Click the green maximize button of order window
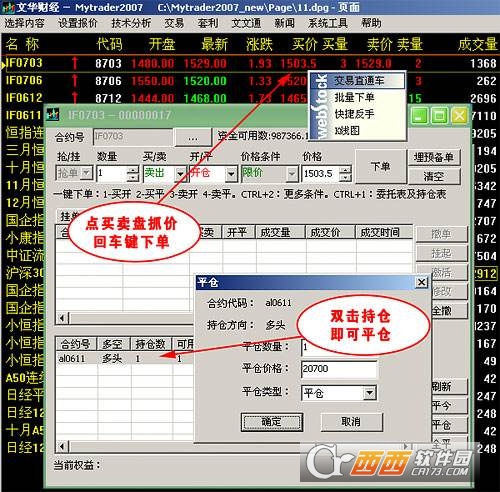Viewport: 500px width, 492px height. pos(439,116)
